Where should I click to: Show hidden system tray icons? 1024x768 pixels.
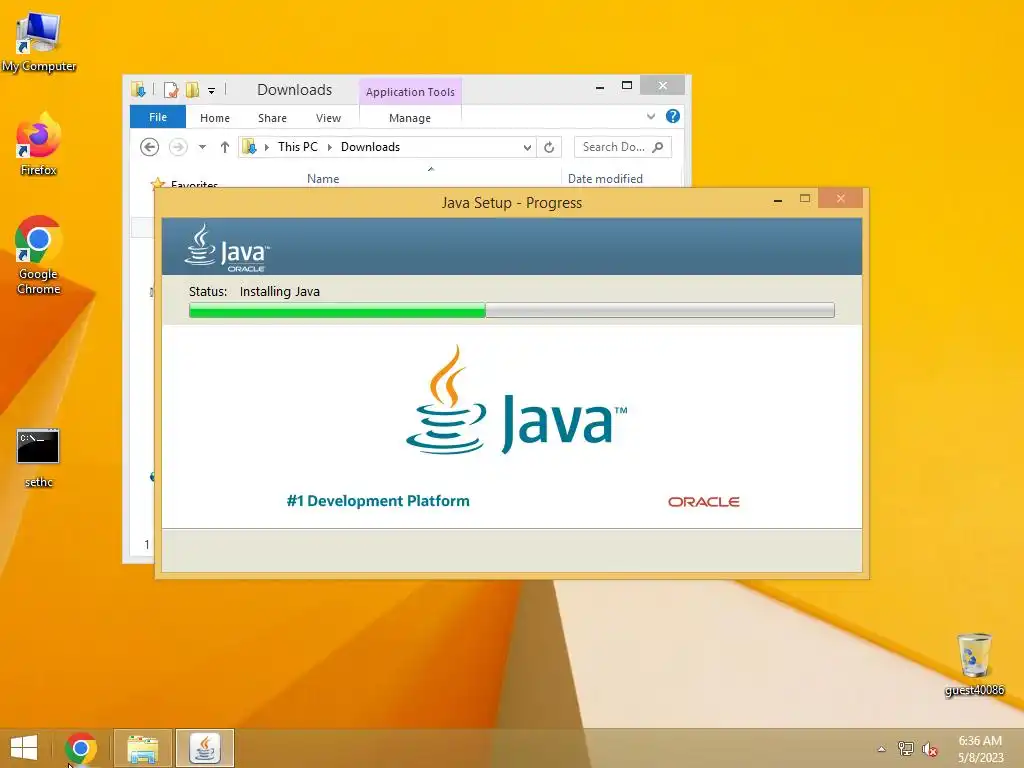pos(881,749)
